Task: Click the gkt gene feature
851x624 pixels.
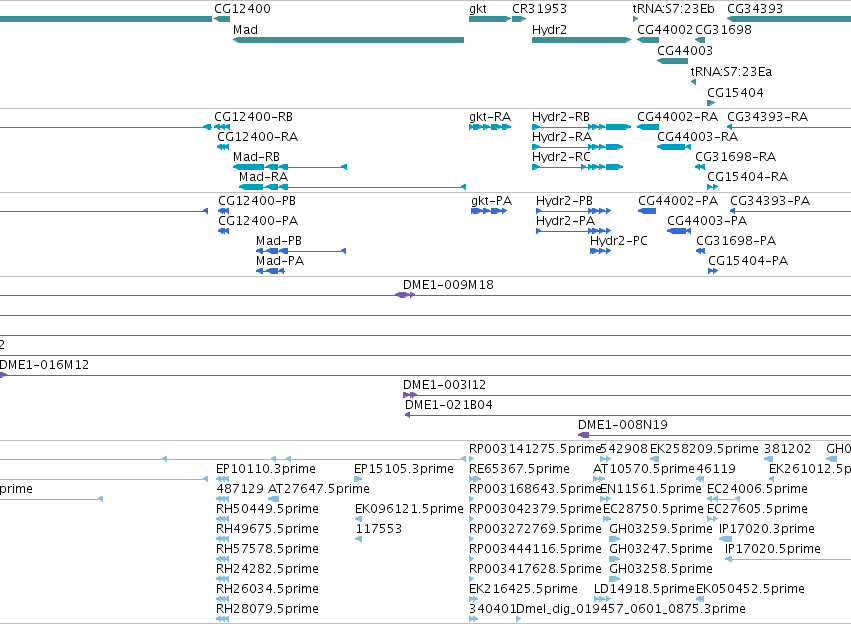Action: coord(490,19)
